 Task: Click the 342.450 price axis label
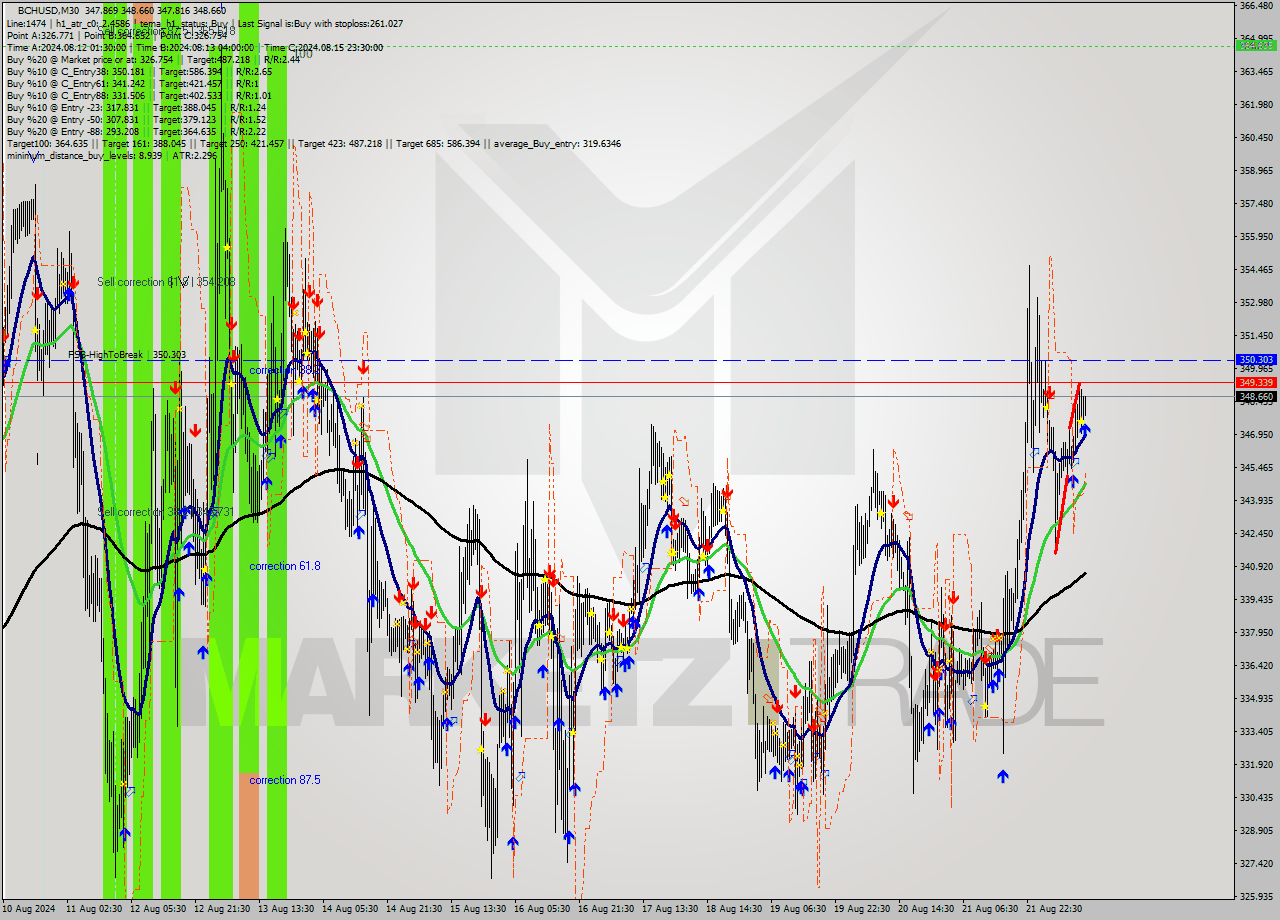click(1255, 533)
